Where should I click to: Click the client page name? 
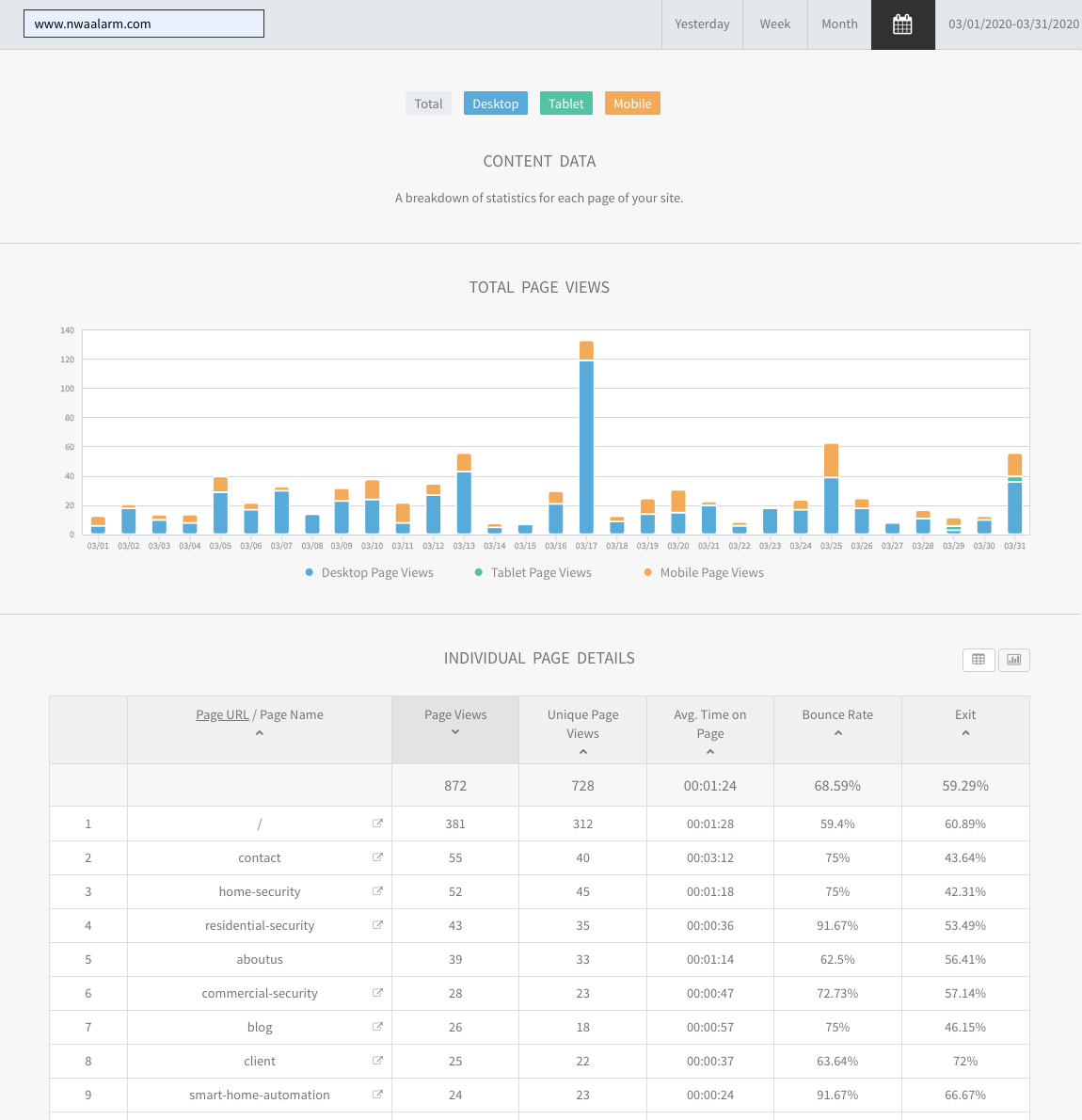click(260, 1062)
